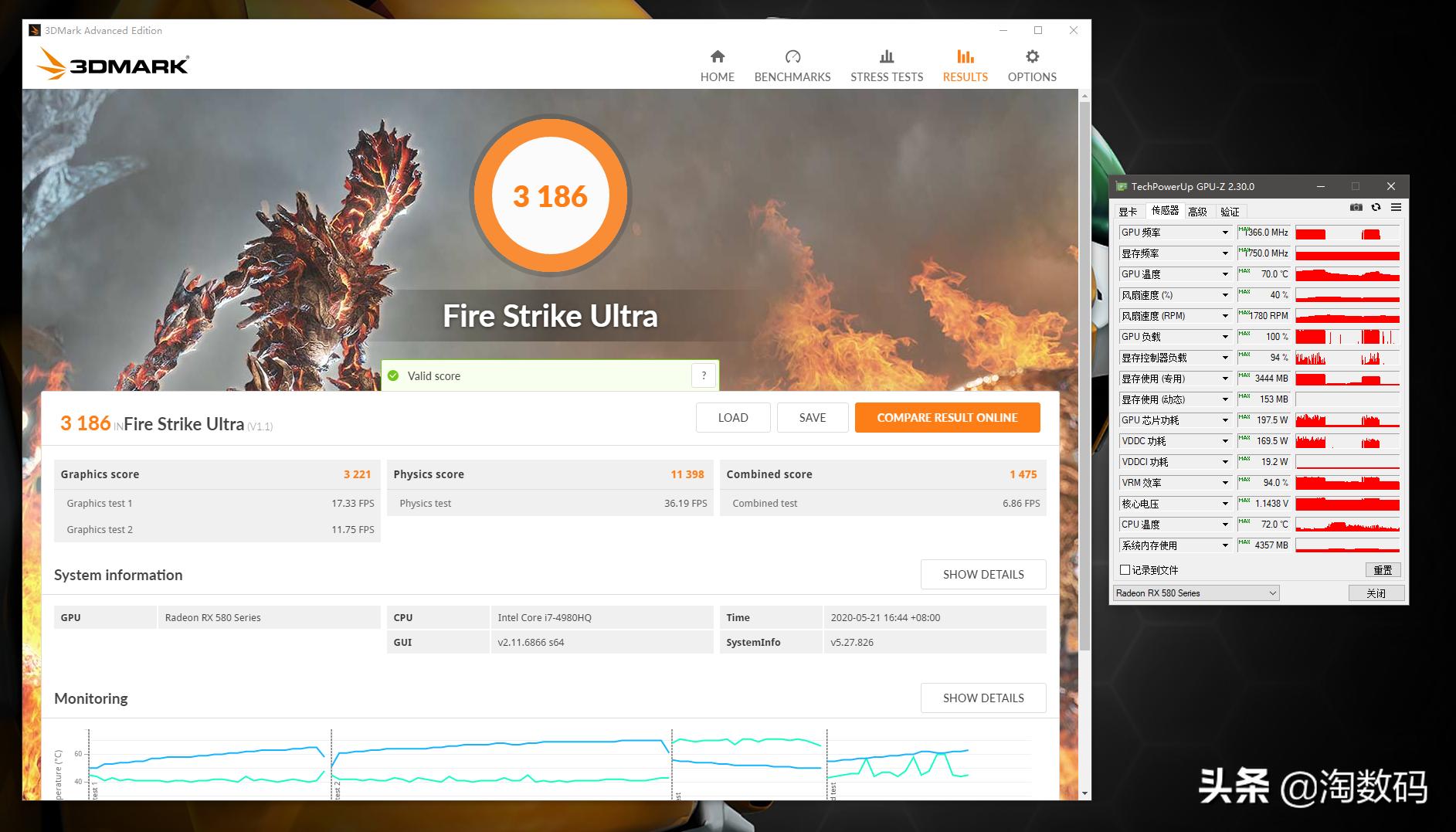Click the green Valid score checkmark icon
The image size is (1456, 832).
(x=393, y=375)
